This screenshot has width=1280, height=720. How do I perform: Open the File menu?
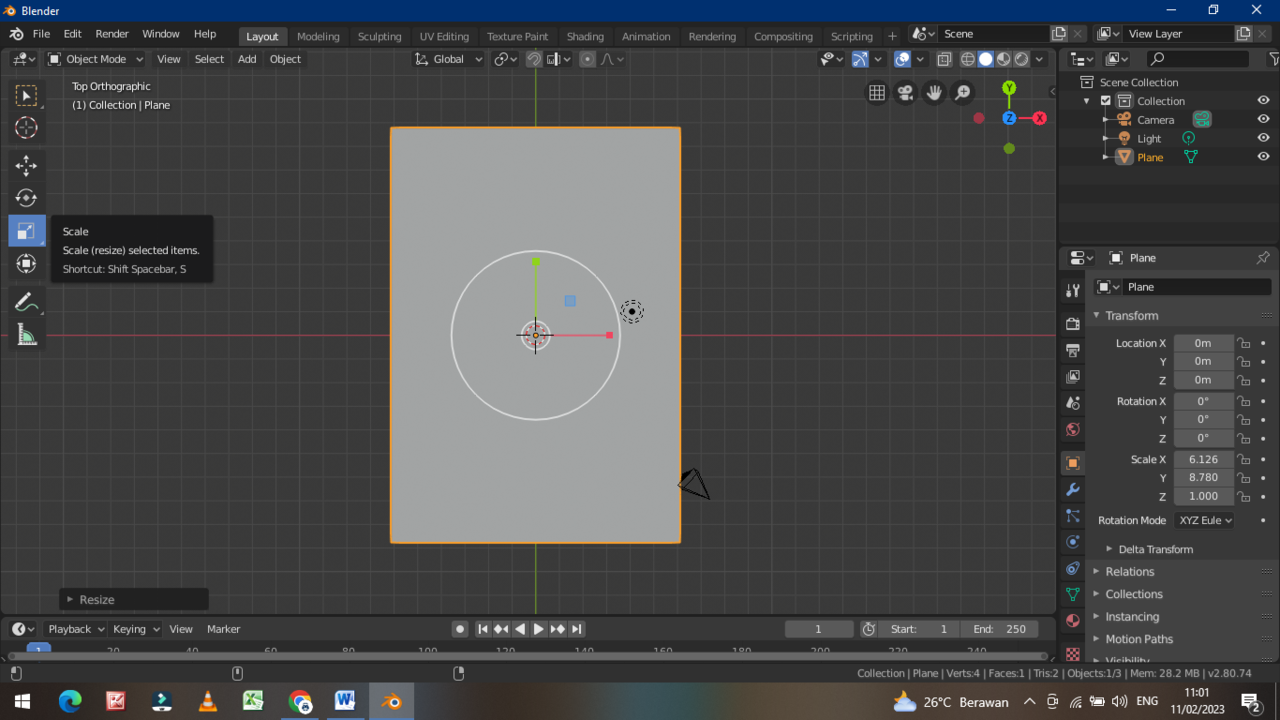[x=41, y=34]
